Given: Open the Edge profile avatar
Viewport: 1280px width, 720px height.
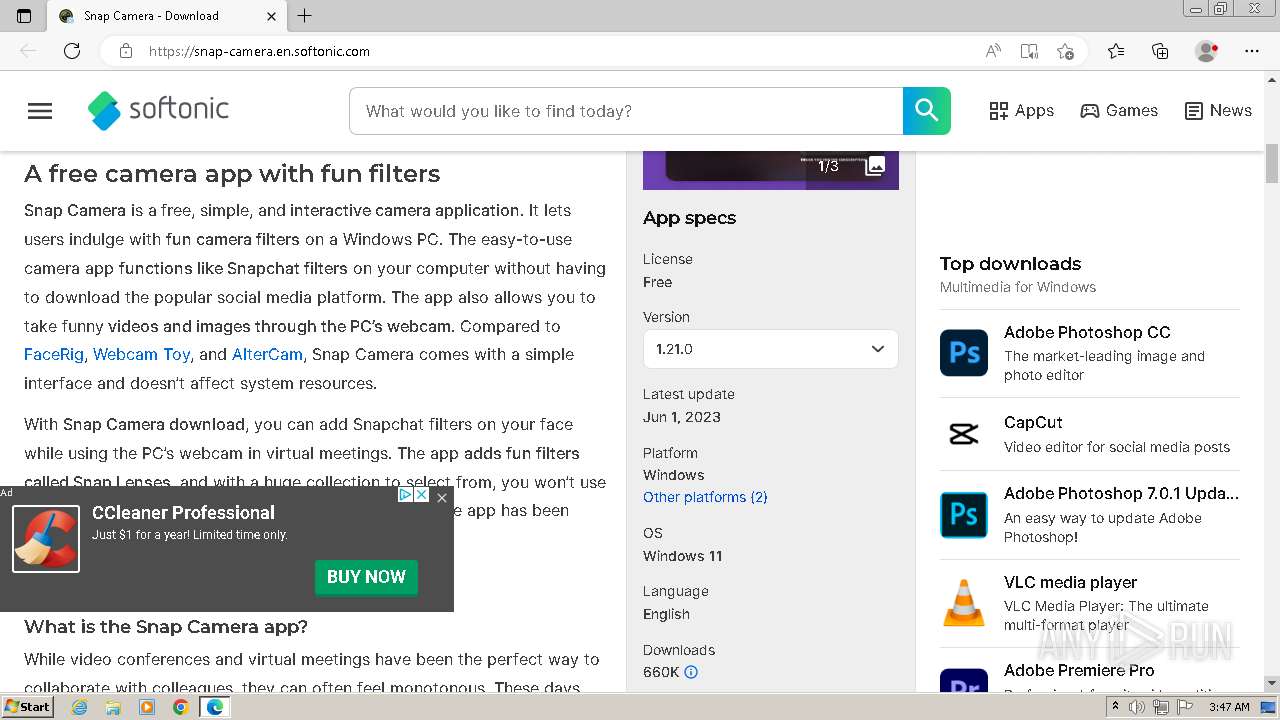Looking at the screenshot, I should point(1207,51).
